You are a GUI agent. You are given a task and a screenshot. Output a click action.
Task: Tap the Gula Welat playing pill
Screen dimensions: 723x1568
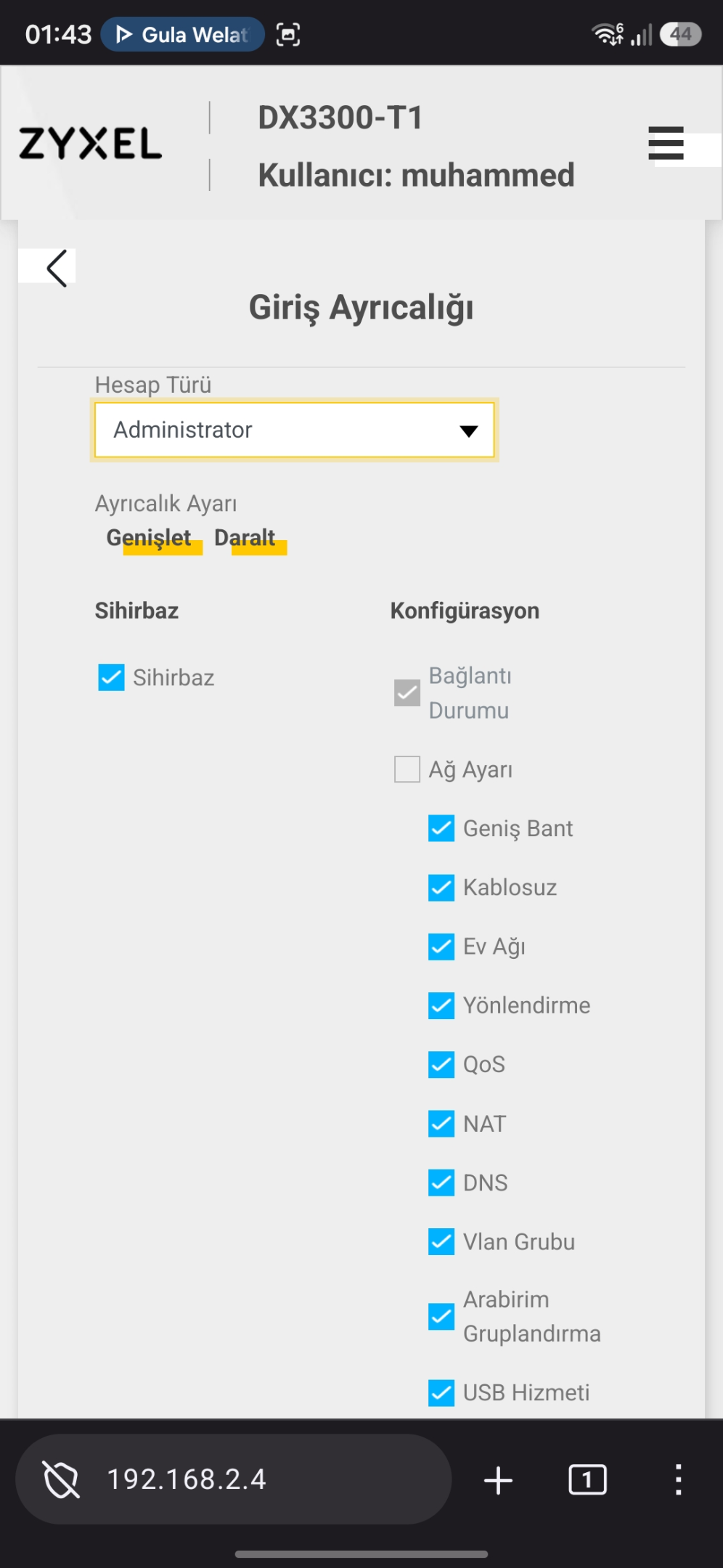click(x=182, y=34)
